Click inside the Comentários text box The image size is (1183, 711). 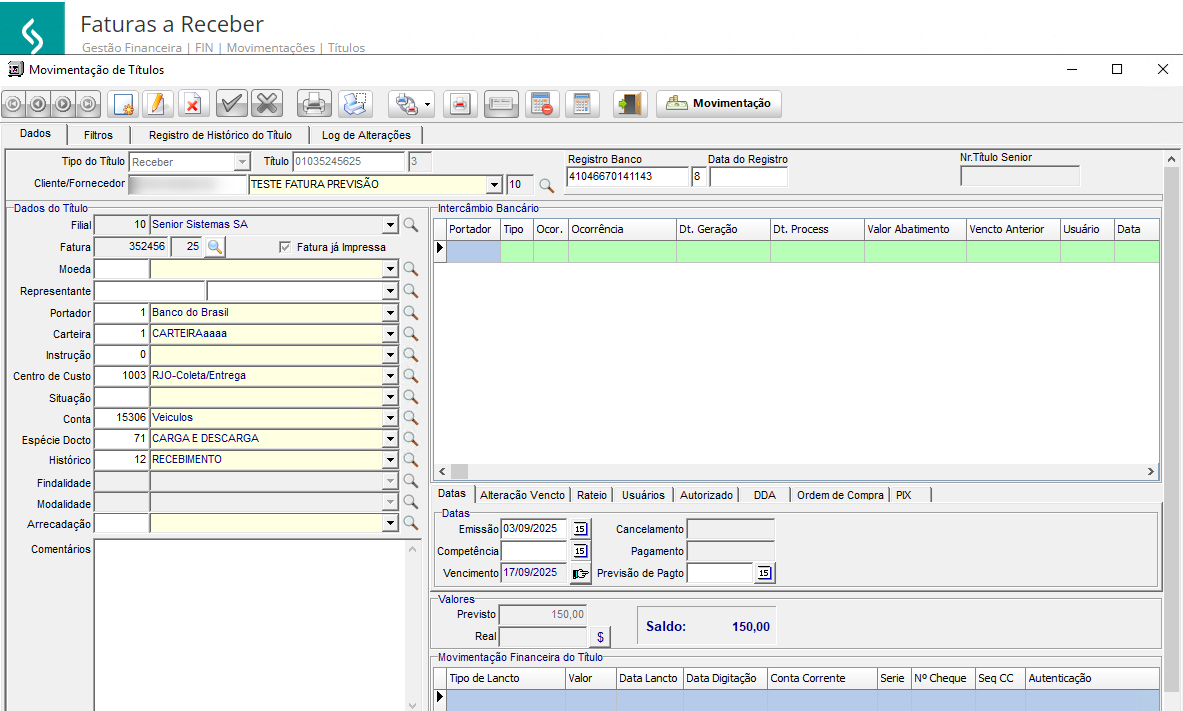click(x=250, y=620)
